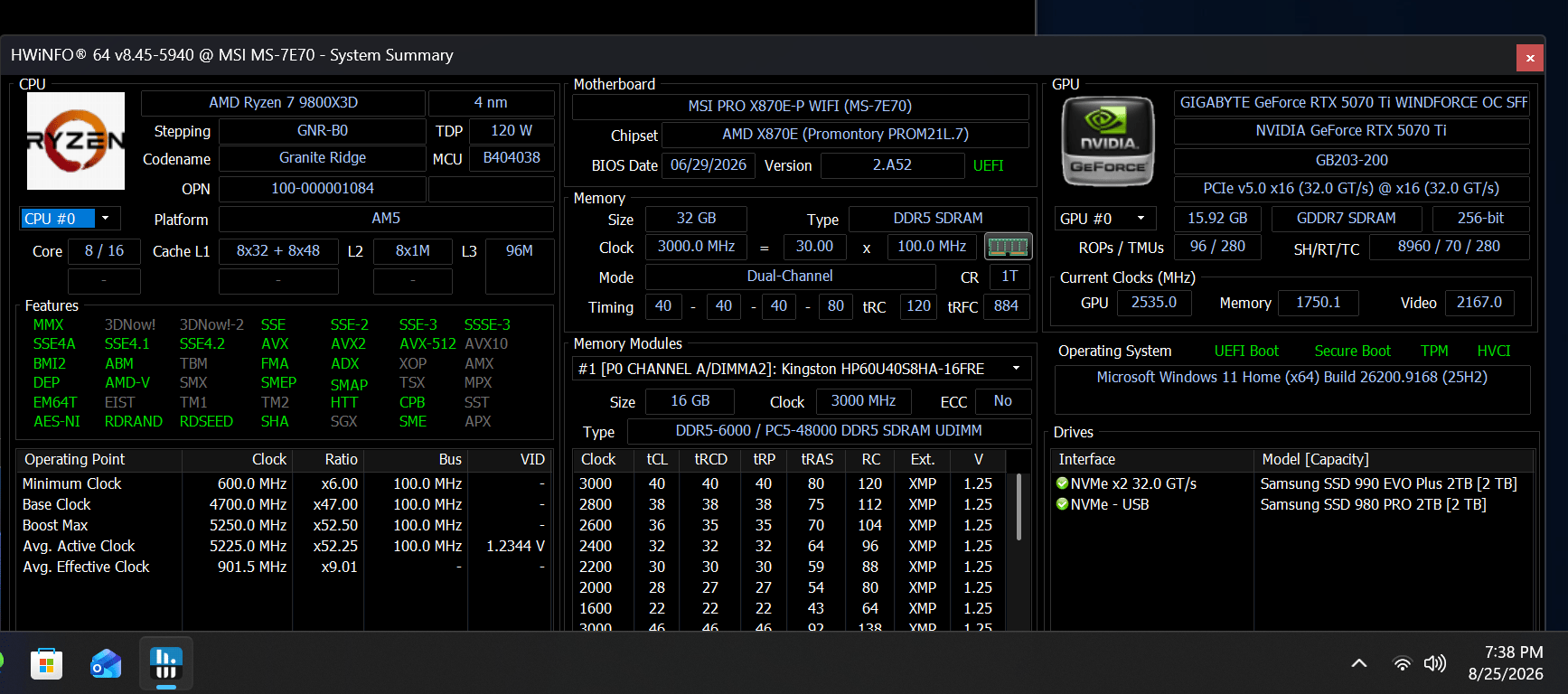The height and width of the screenshot is (694, 1568).
Task: Click the volume speaker tray icon
Action: (1434, 664)
